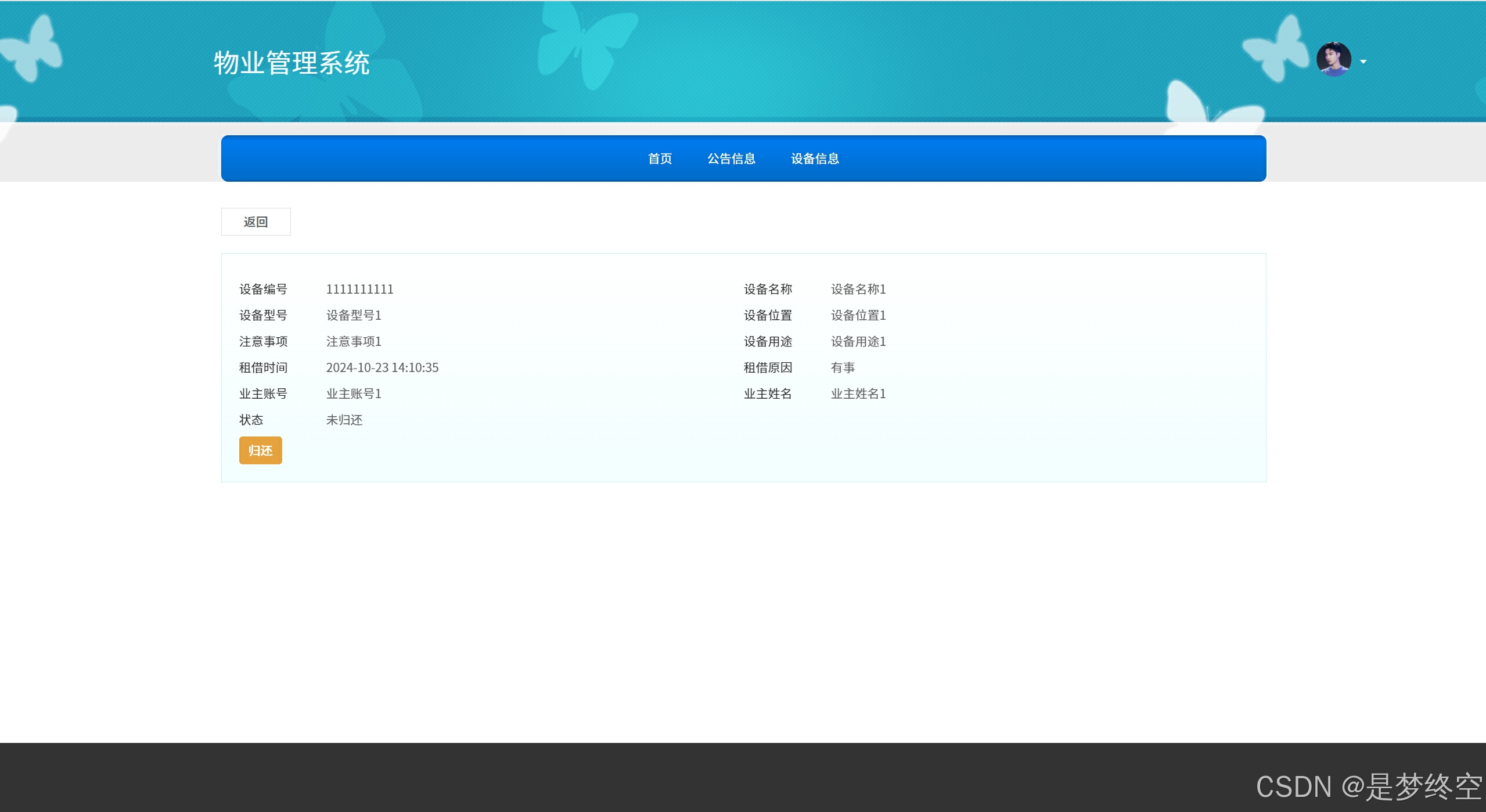Click the 物业管理系统 site title

coord(292,63)
